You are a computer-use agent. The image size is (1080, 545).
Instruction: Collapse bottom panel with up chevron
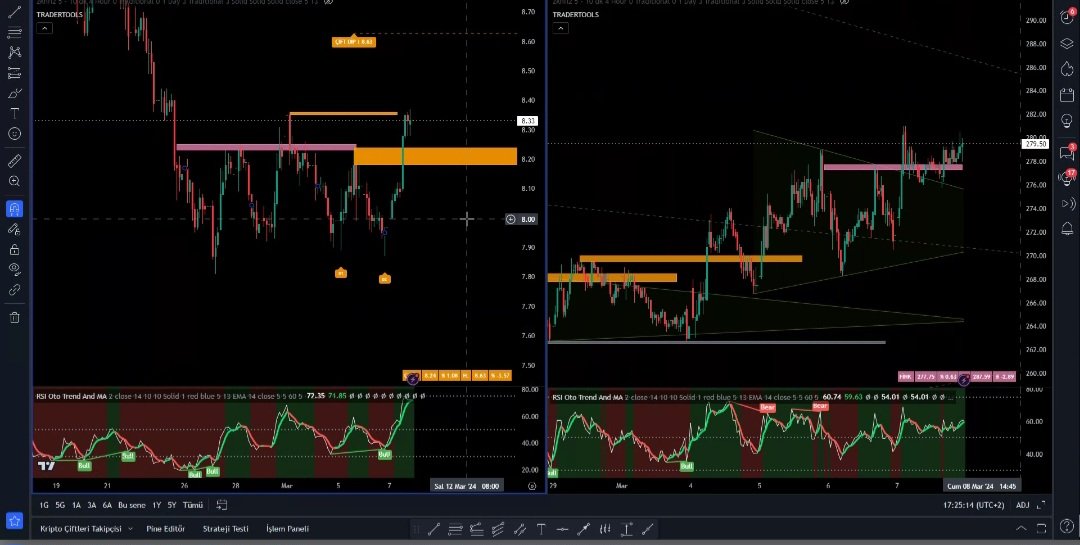pos(1021,528)
